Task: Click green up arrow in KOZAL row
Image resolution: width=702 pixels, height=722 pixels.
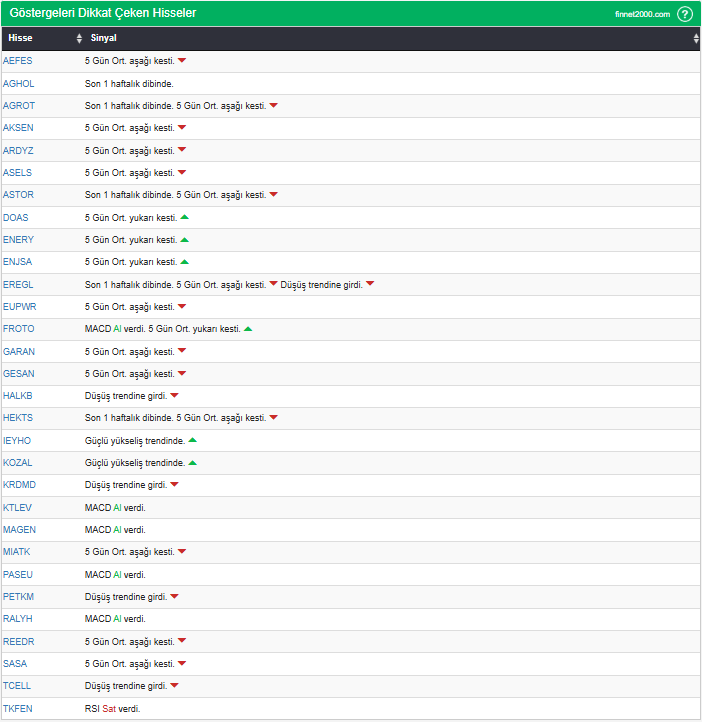Action: coord(192,463)
